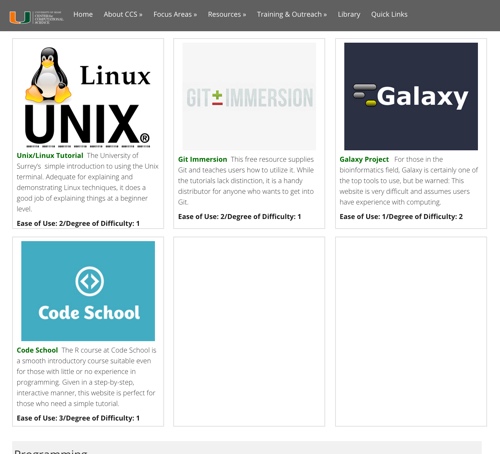Click the Center for Computational Science wordmark

click(49, 17)
